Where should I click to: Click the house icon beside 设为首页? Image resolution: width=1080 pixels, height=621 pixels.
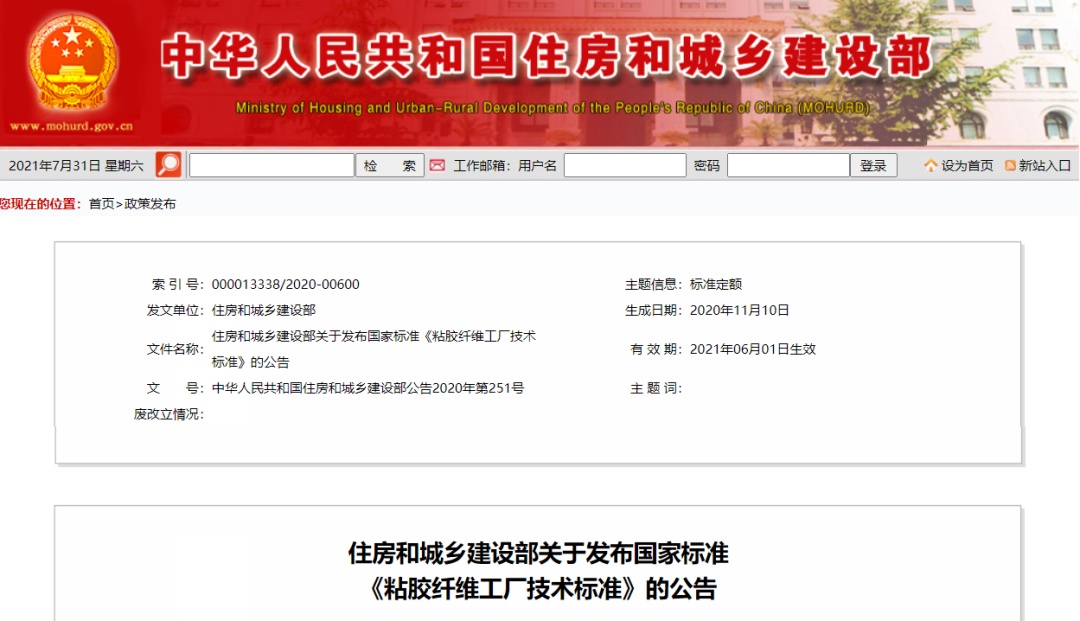pos(931,166)
